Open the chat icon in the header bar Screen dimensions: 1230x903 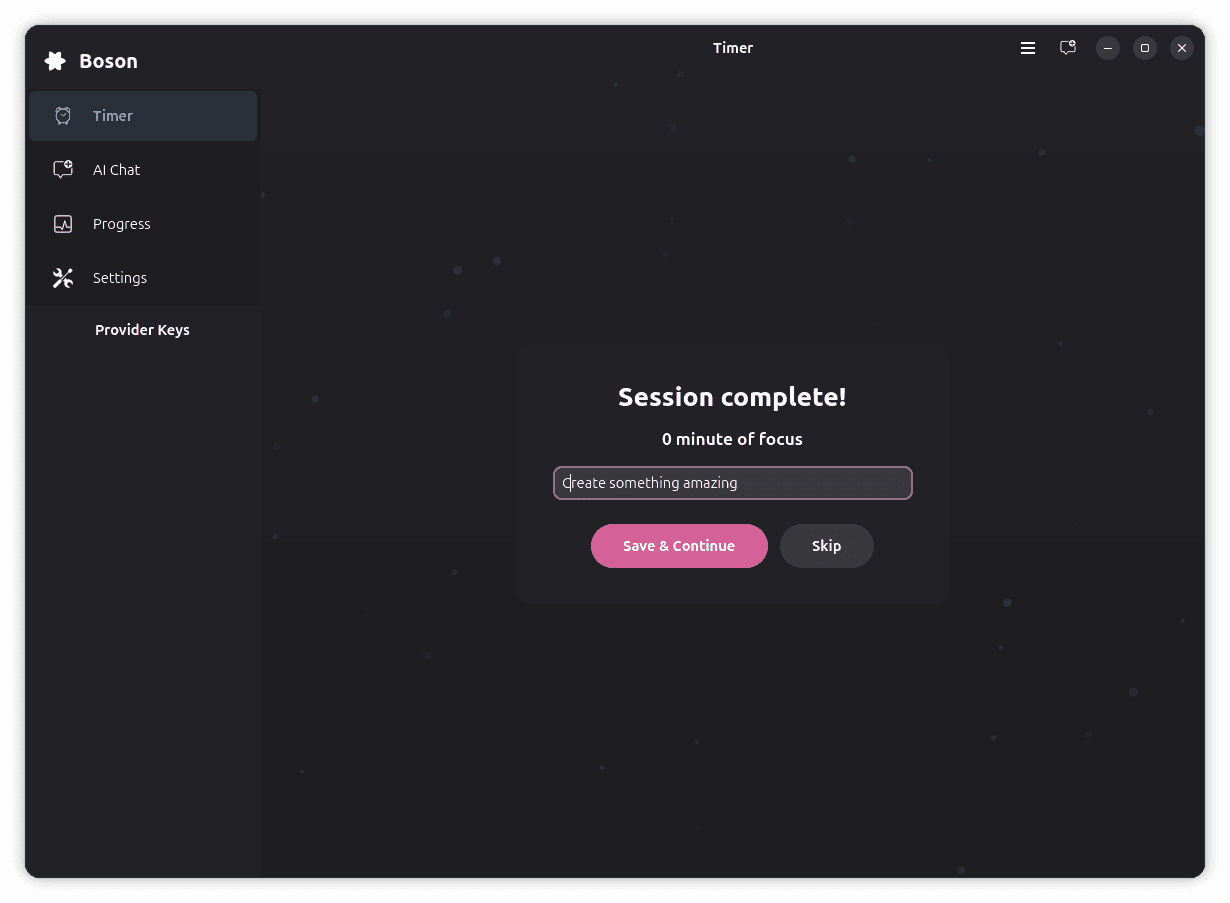1068,48
